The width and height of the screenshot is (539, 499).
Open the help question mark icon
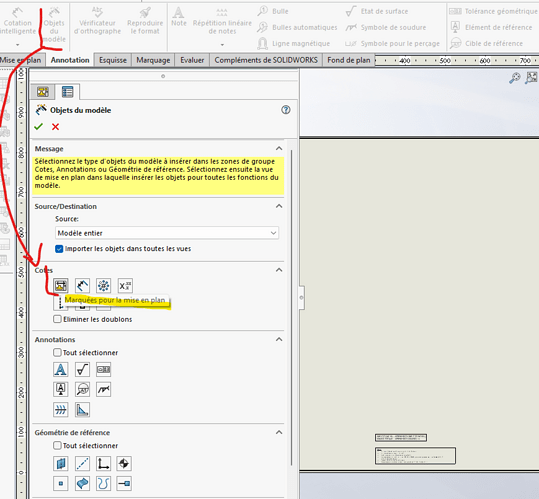tap(286, 110)
